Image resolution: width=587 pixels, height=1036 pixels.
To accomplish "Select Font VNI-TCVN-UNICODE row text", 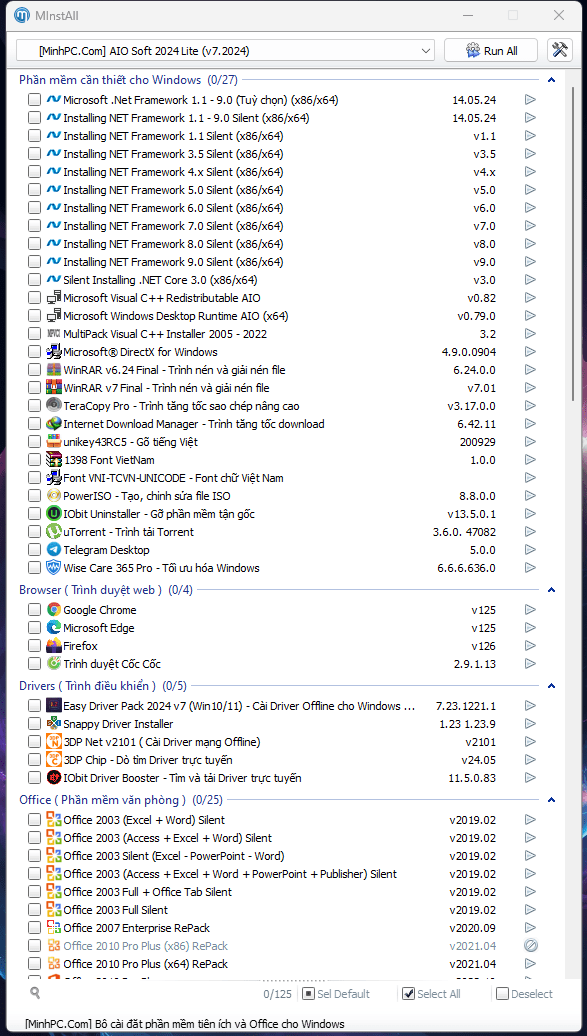I will (x=173, y=478).
